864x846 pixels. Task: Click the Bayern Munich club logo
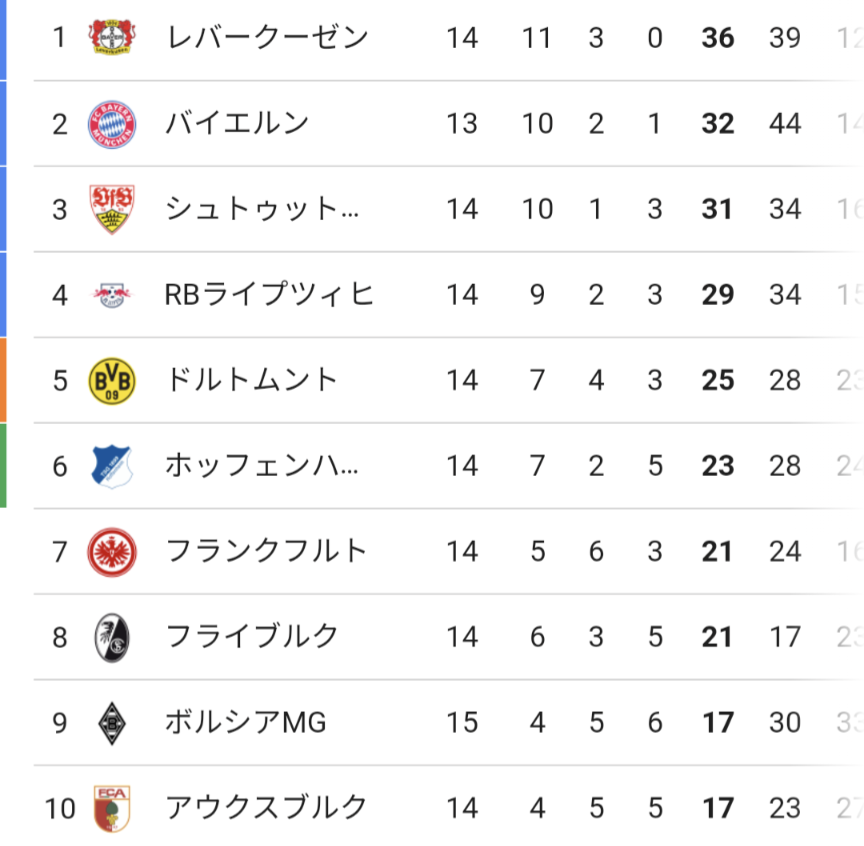tap(111, 124)
